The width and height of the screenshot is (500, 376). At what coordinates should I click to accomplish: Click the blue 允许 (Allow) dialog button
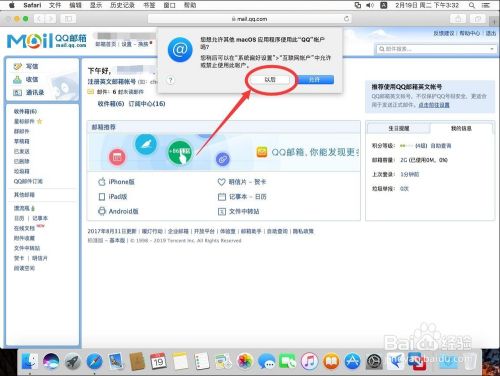[314, 80]
